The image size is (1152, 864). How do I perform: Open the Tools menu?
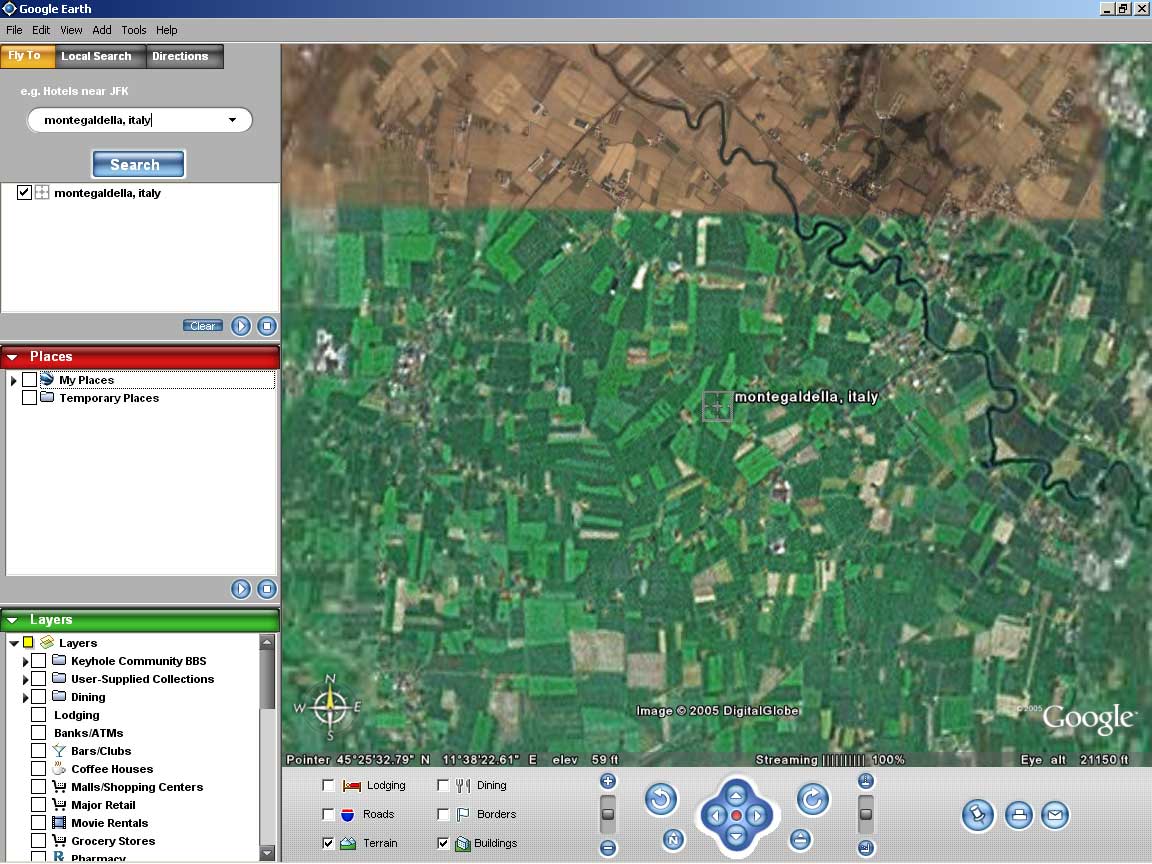pos(134,30)
